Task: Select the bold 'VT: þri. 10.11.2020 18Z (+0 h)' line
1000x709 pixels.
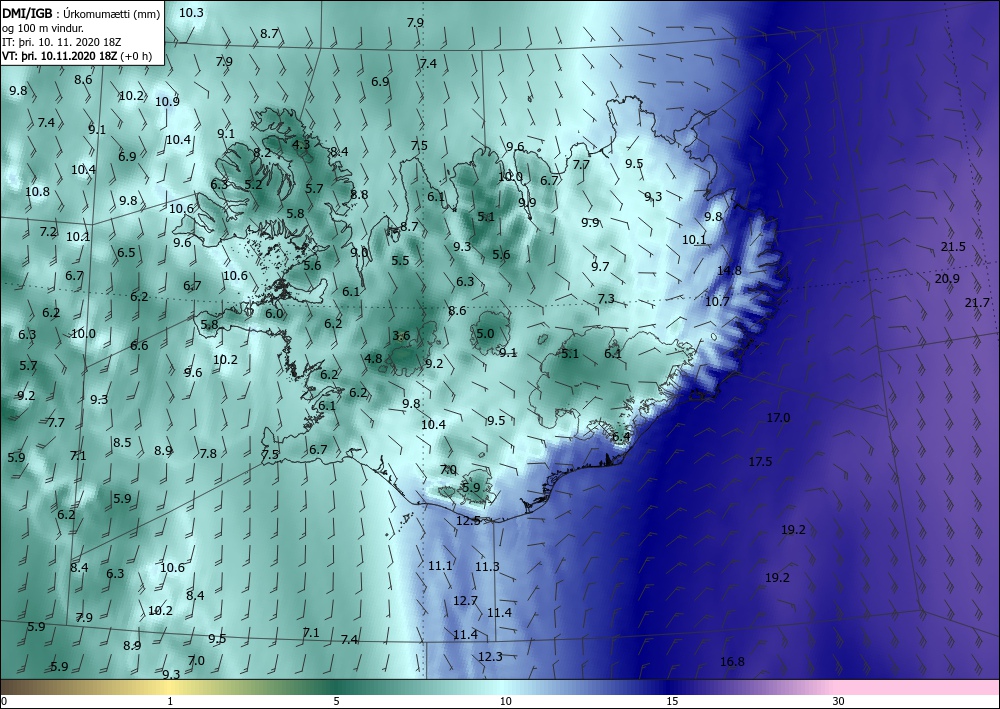Action: [77, 55]
